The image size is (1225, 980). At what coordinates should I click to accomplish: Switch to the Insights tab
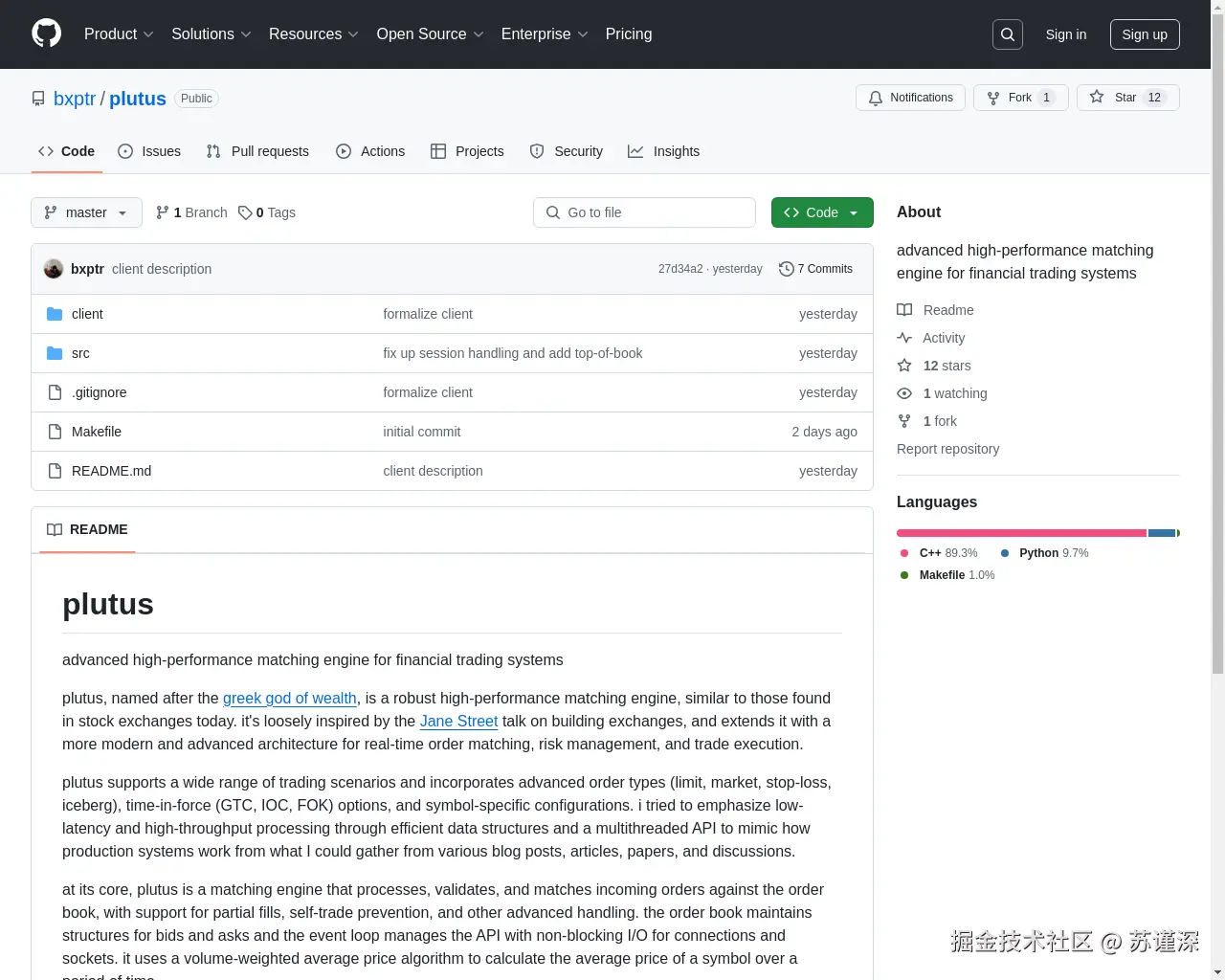point(664,151)
